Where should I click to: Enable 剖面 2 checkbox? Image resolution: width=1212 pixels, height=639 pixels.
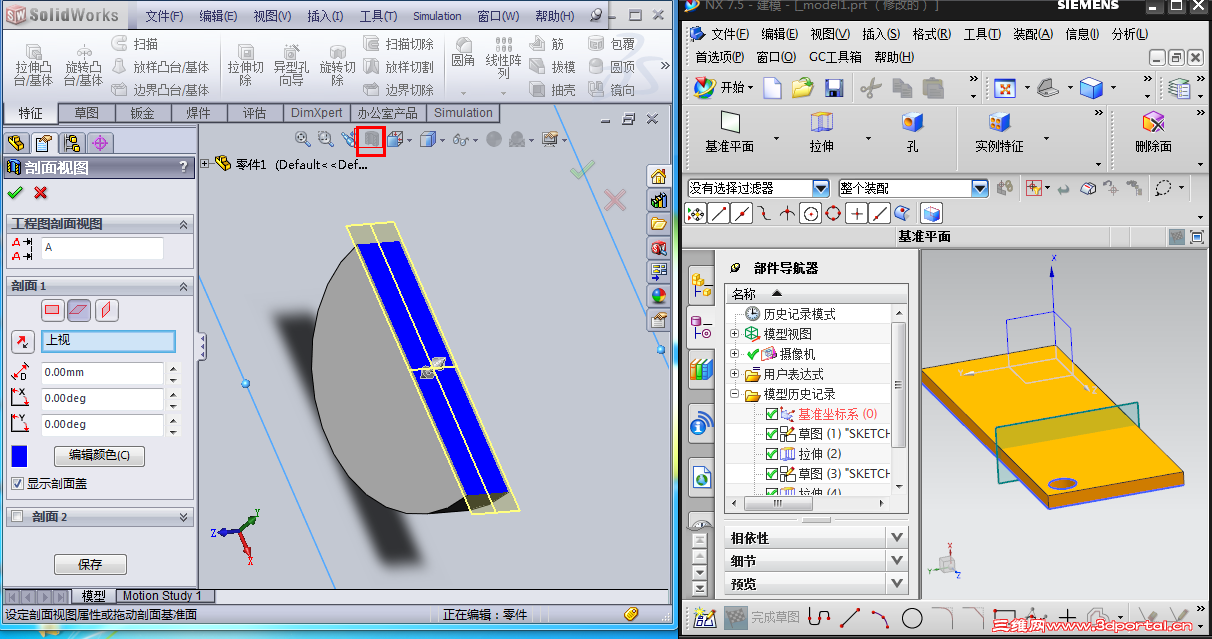[17, 517]
